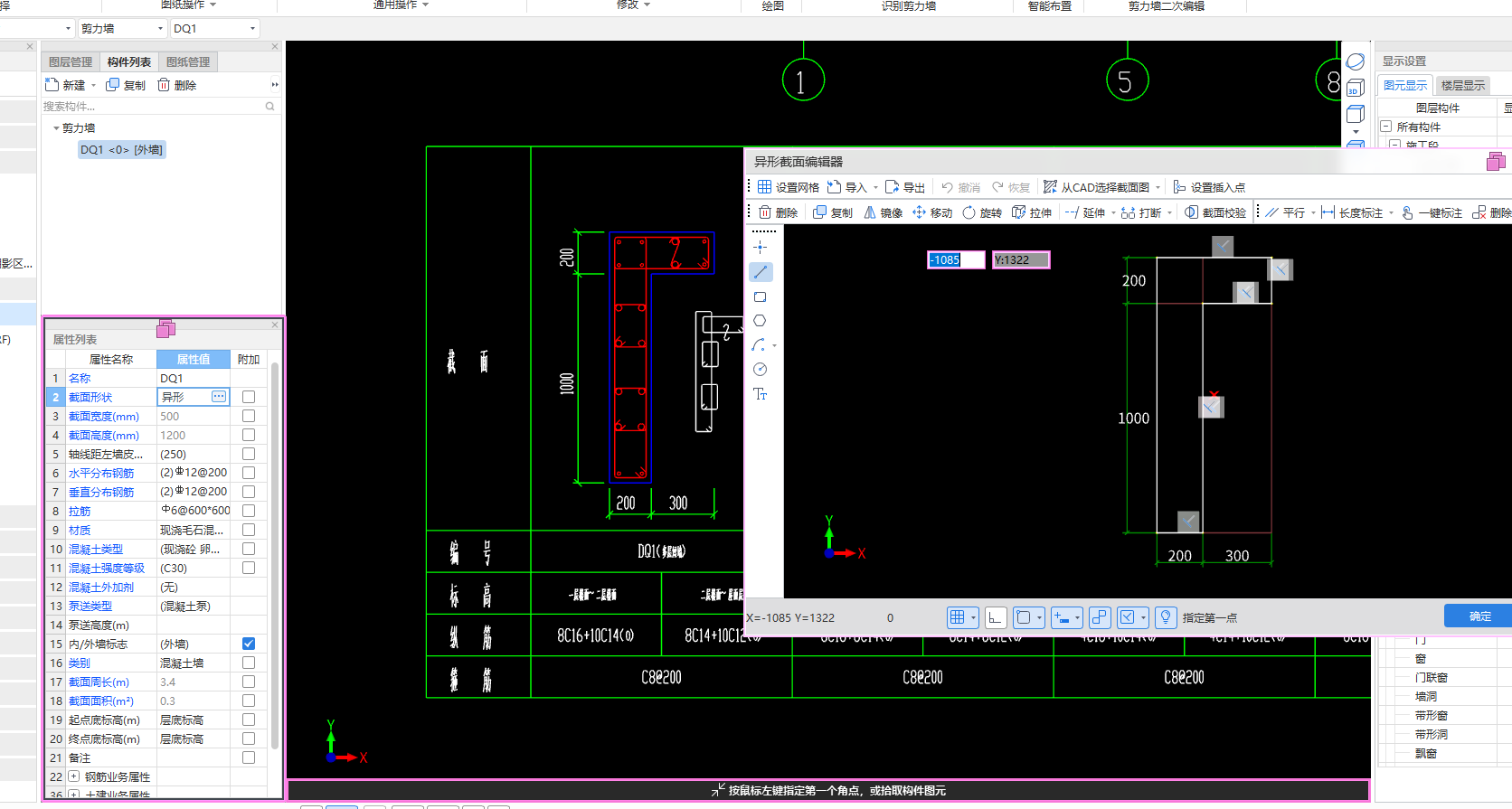Select the stretch (拉伸) tool
Viewport: 1512px width, 809px height.
tap(1032, 212)
